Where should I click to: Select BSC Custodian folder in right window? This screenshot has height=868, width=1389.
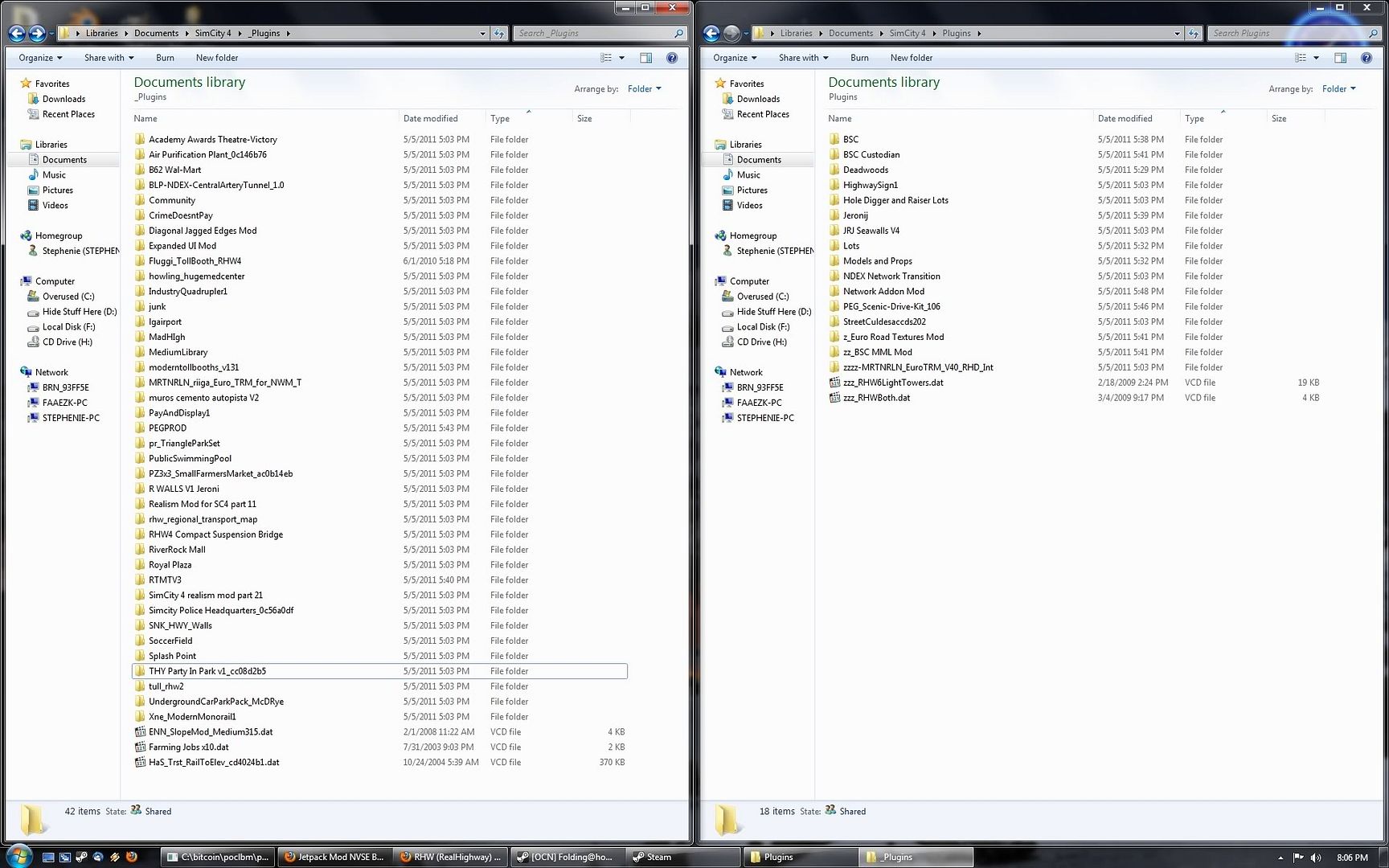(871, 154)
